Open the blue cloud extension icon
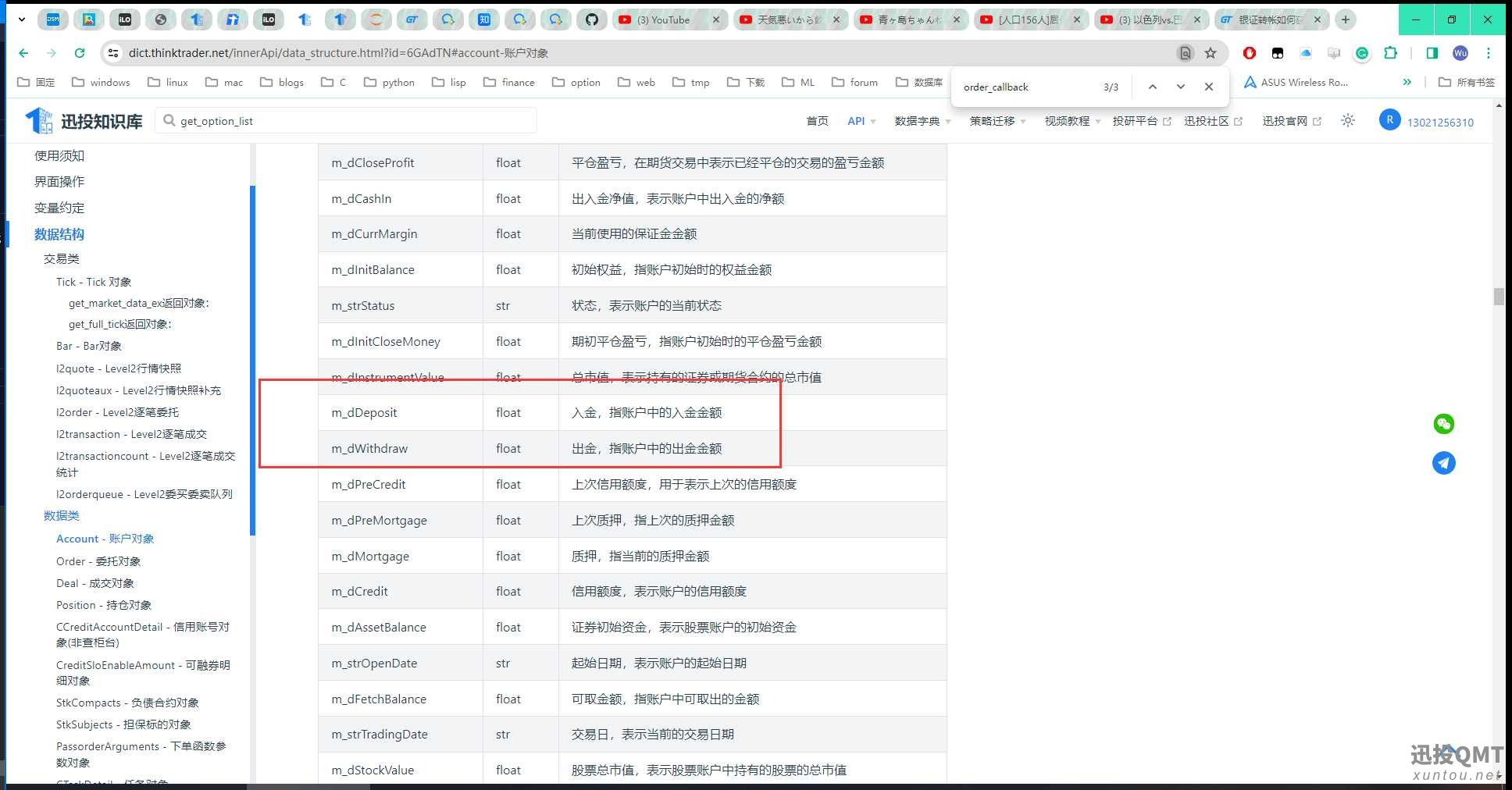Viewport: 1512px width, 790px height. coord(1306,53)
